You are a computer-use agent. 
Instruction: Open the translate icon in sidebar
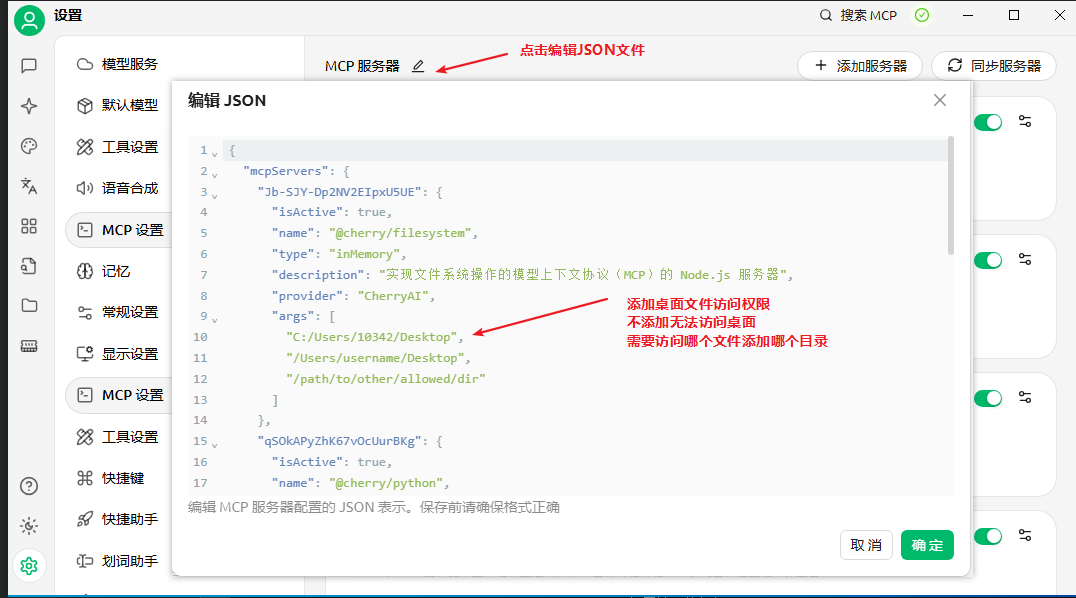click(x=29, y=186)
